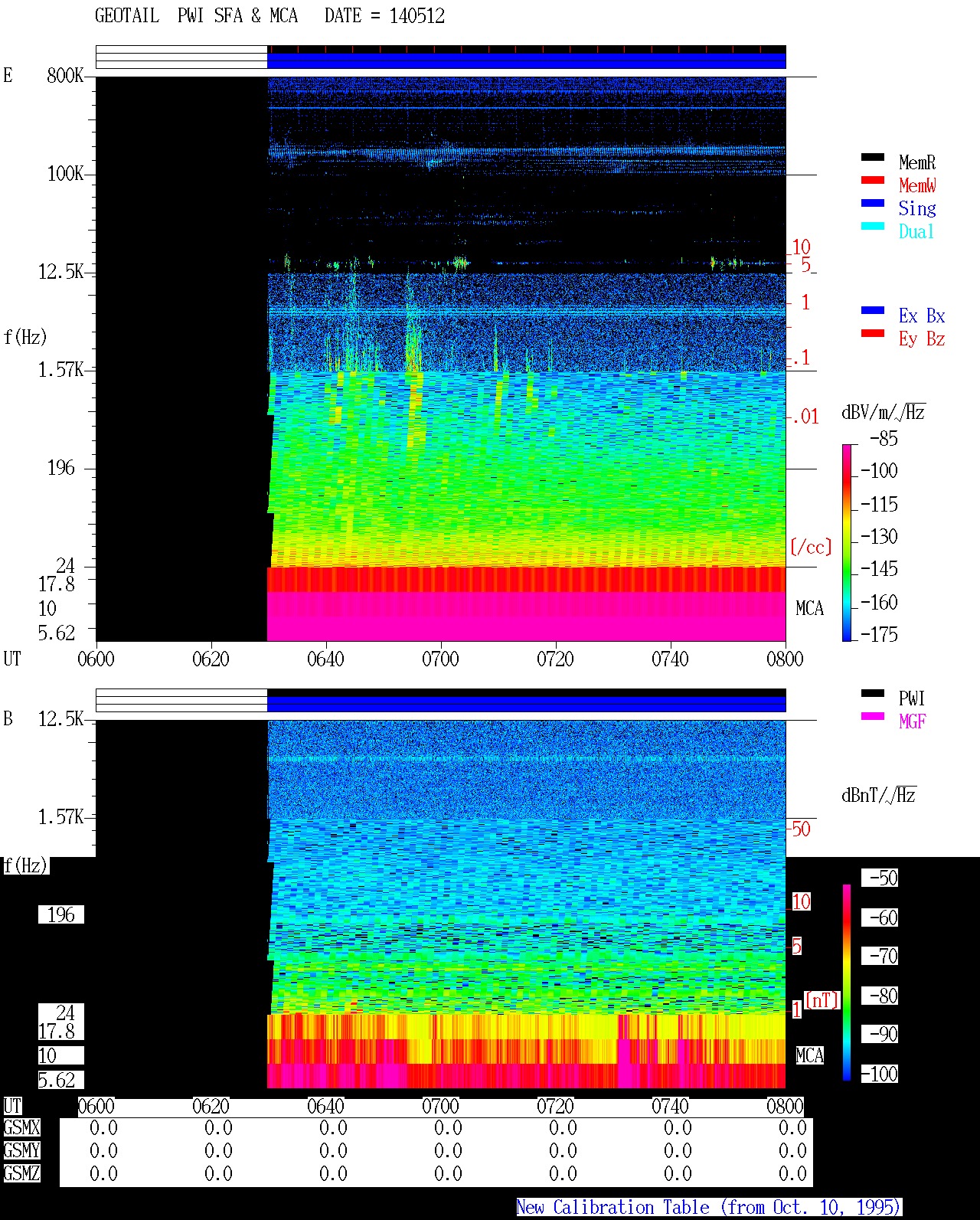
Task: Click the red Ey Bz legend swatch
Action: (x=873, y=333)
